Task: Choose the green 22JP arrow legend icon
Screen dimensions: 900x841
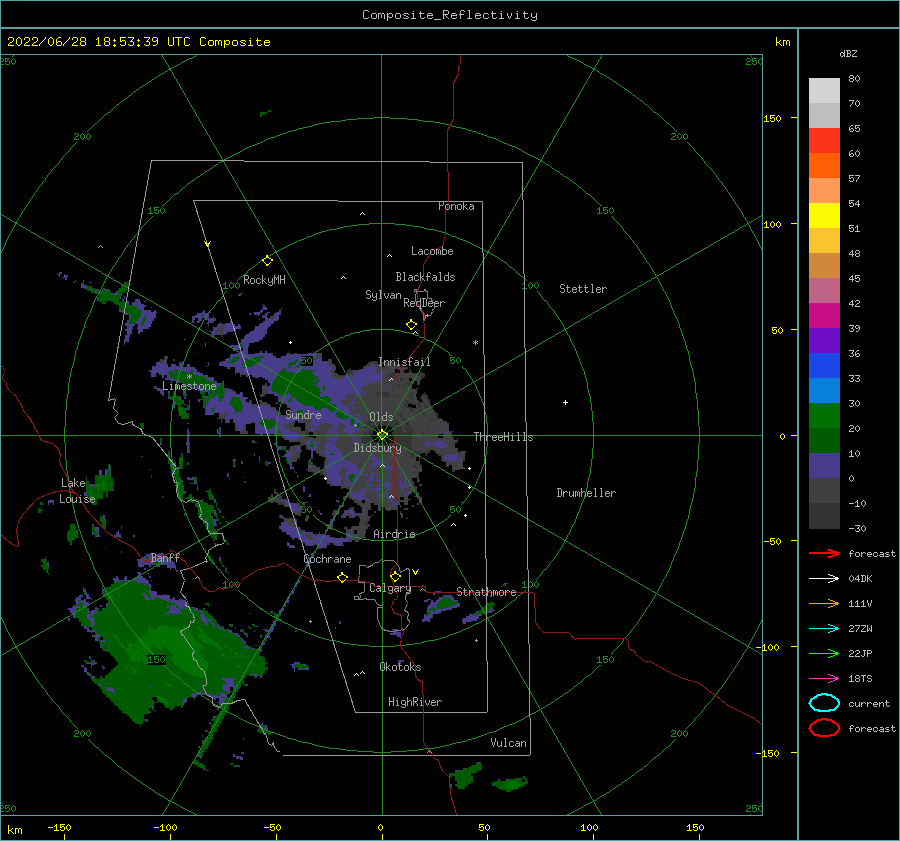Action: [x=824, y=653]
